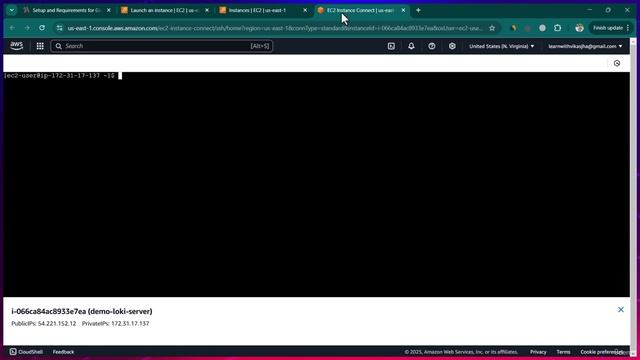The image size is (640, 360).
Task: Open the console settings gear
Action: point(452,46)
